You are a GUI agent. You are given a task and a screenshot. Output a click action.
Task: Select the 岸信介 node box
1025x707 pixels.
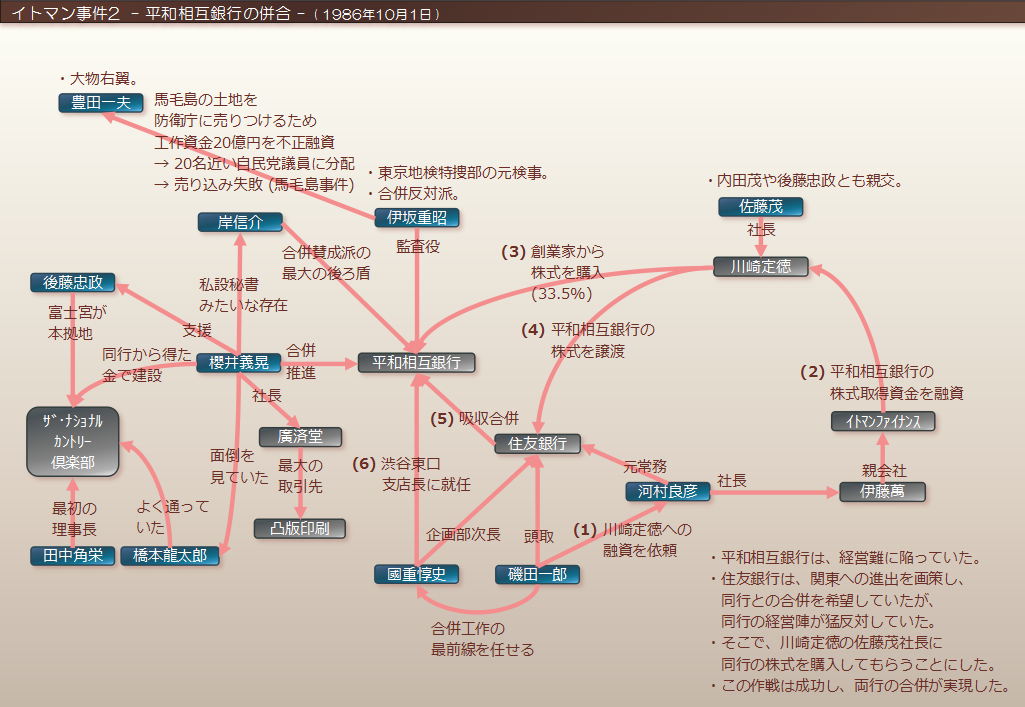[x=240, y=222]
